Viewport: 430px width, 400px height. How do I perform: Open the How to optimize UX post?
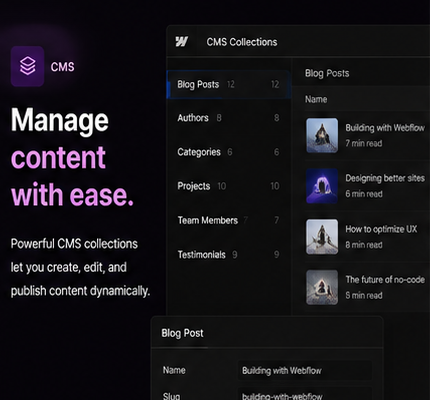tap(381, 229)
